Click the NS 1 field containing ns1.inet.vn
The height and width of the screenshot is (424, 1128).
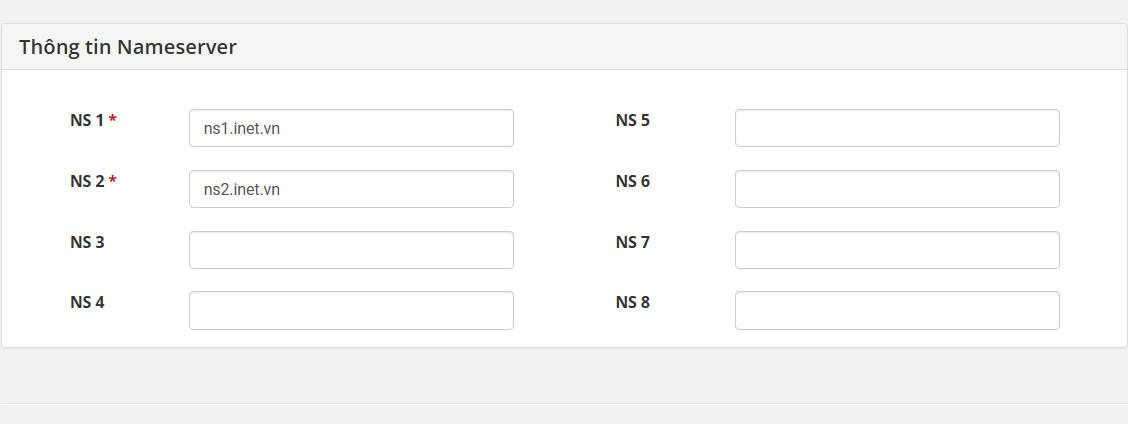pos(351,128)
